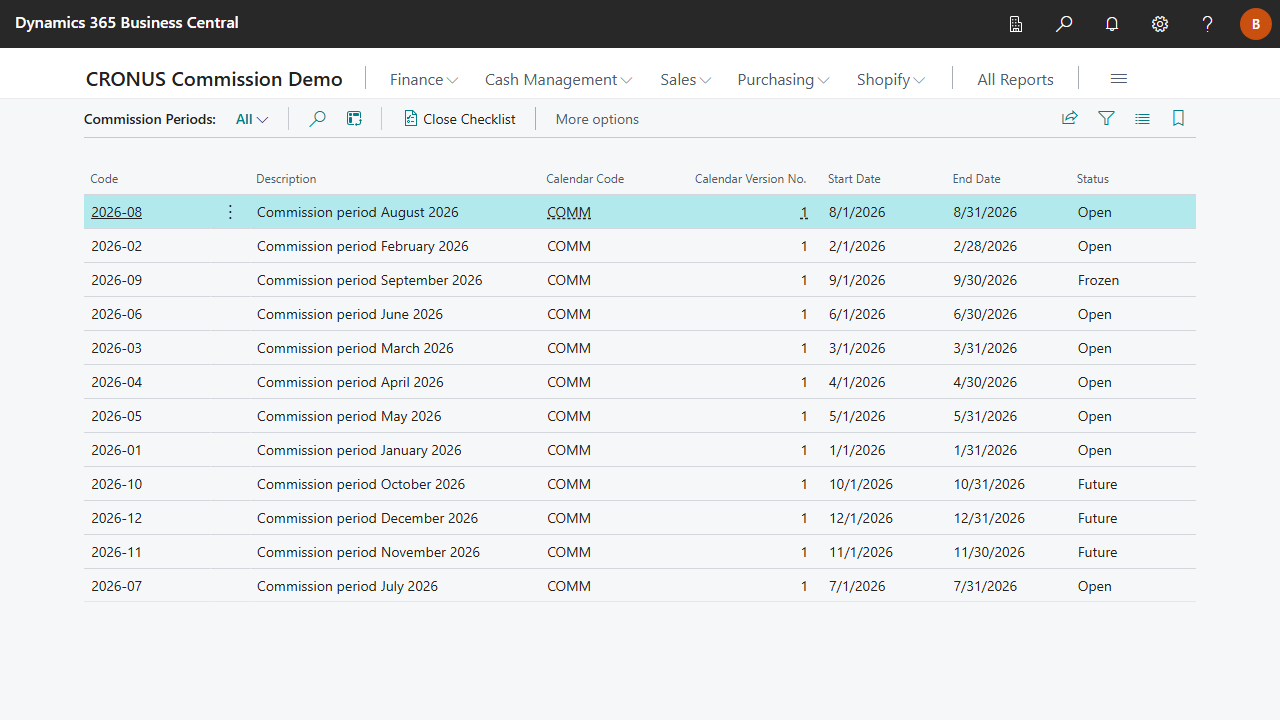Expand the Finance menu
Screen dimensions: 1280x720
[424, 79]
